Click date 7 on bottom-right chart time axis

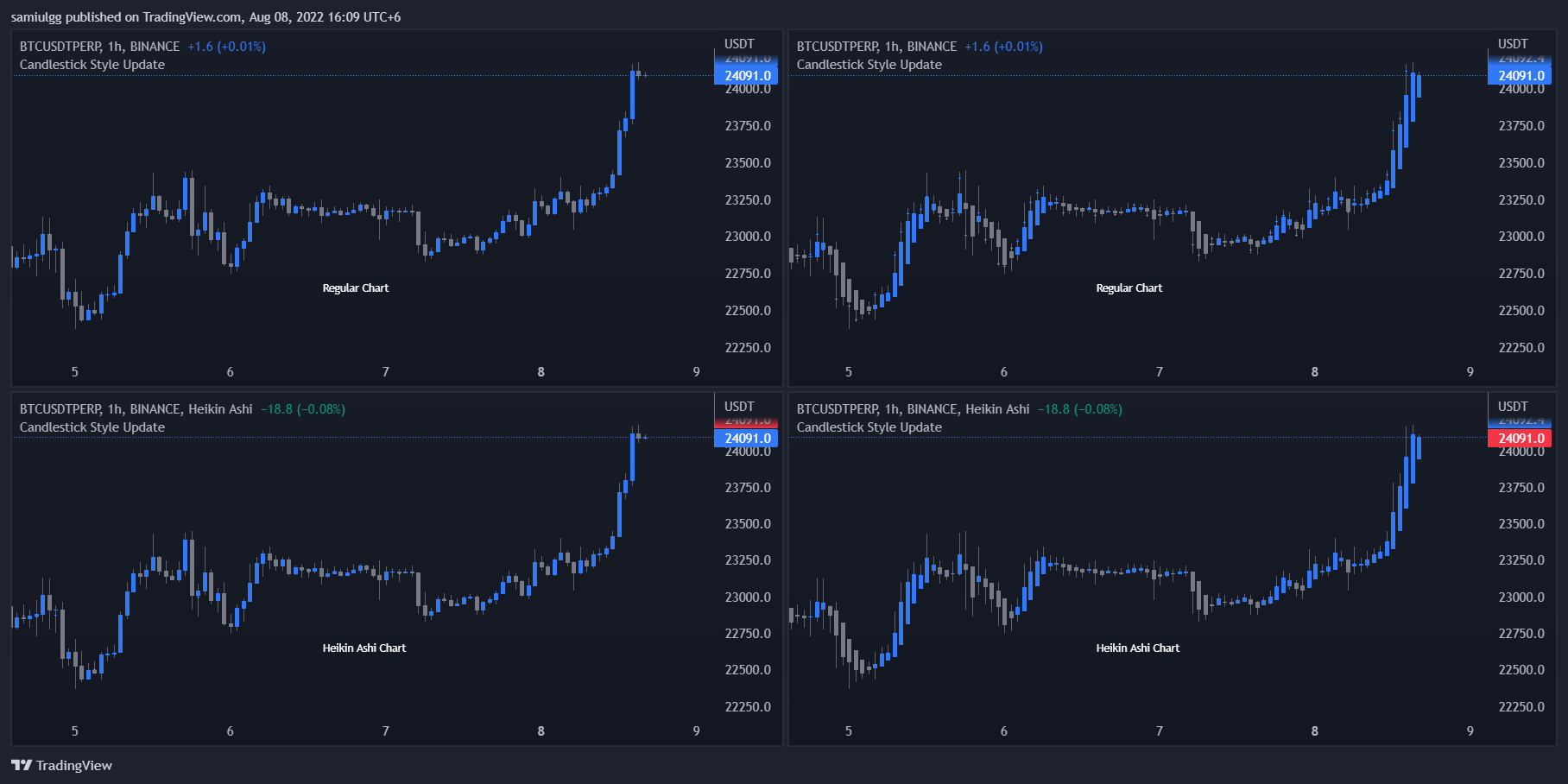[1160, 731]
